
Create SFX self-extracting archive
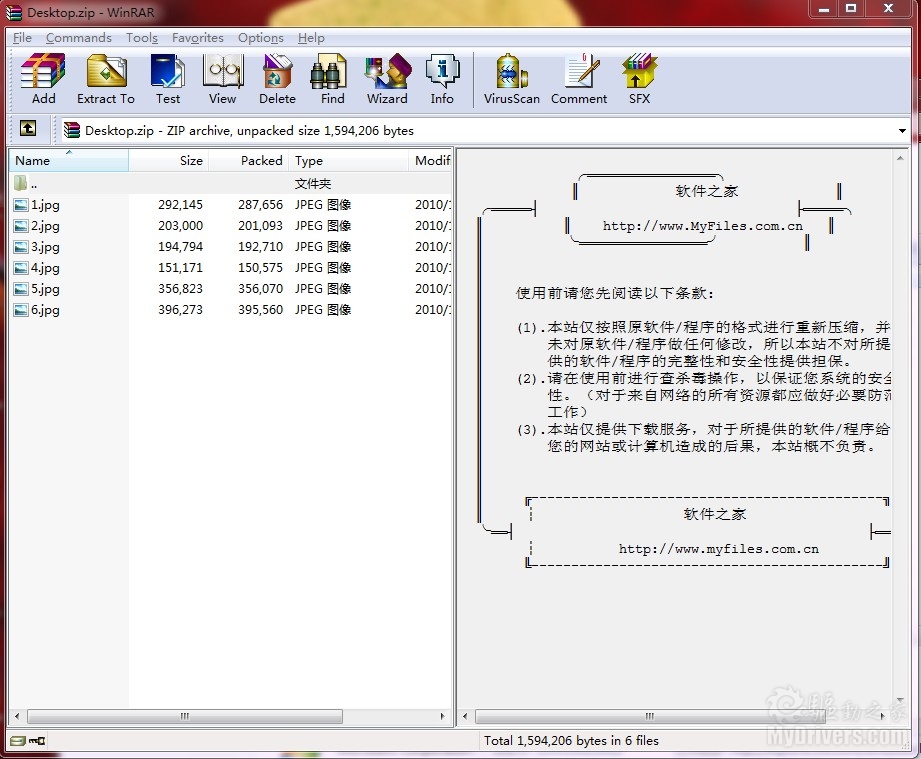point(639,79)
